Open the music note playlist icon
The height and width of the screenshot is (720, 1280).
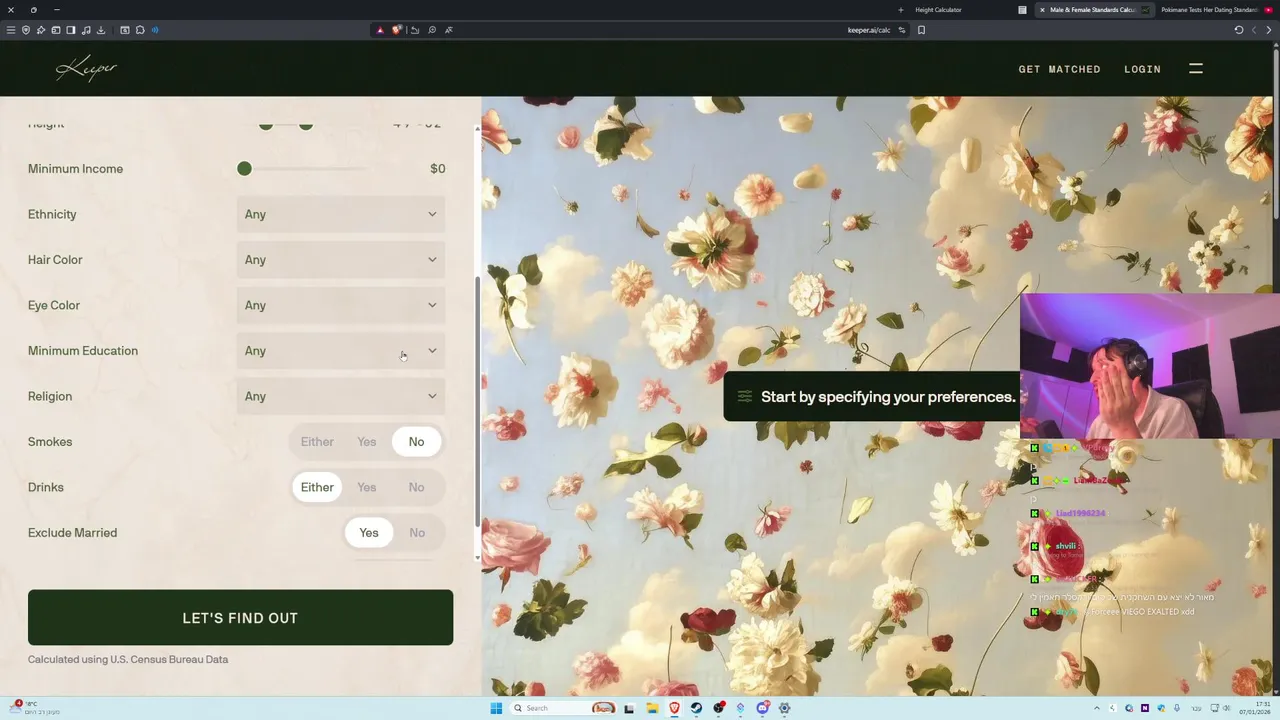(x=86, y=30)
